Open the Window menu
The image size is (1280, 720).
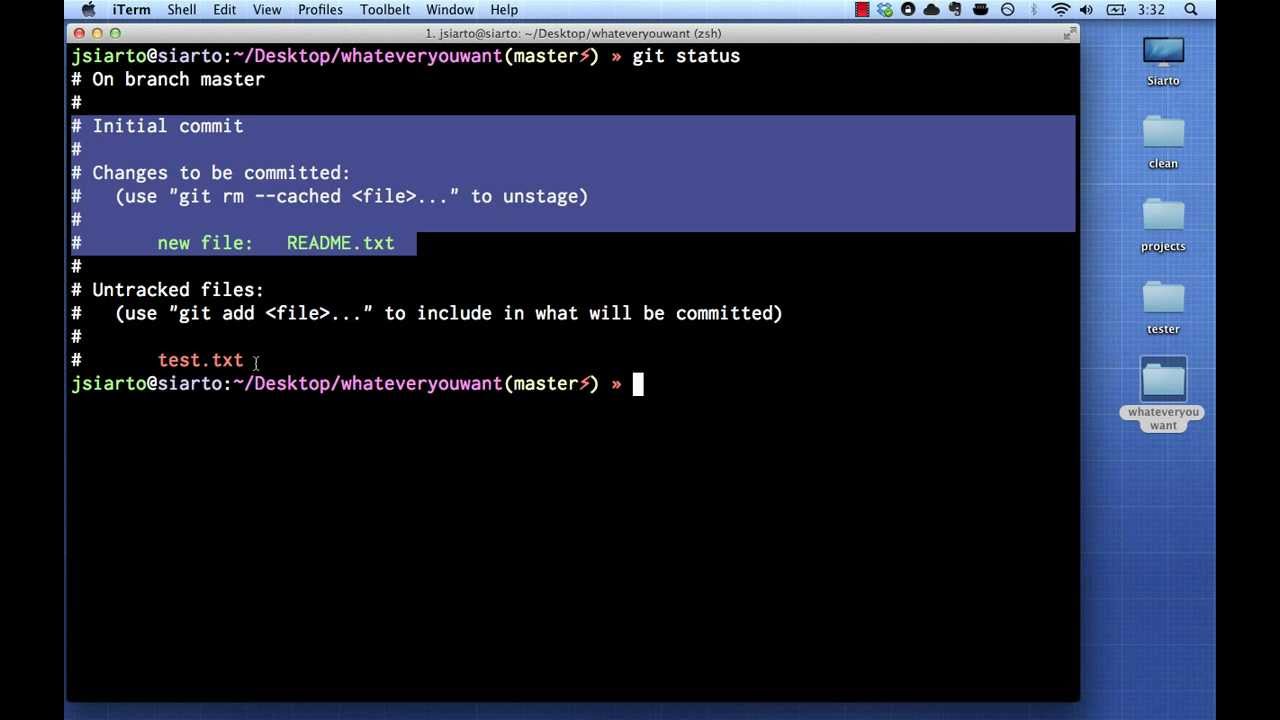coord(450,10)
